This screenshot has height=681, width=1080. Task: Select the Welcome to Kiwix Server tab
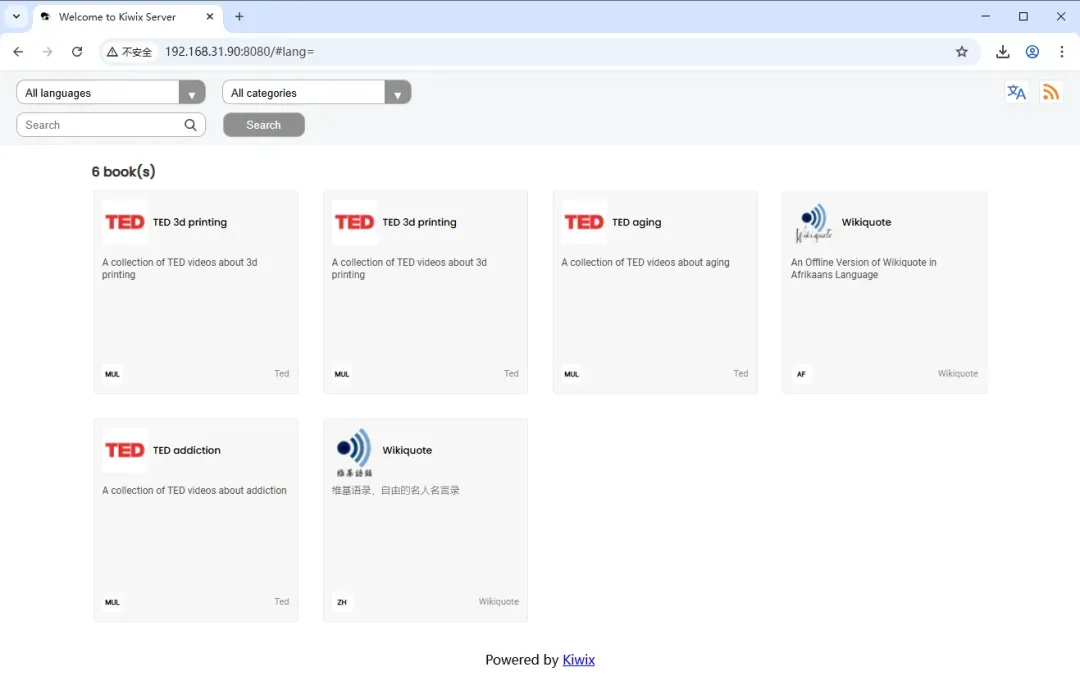pos(117,17)
